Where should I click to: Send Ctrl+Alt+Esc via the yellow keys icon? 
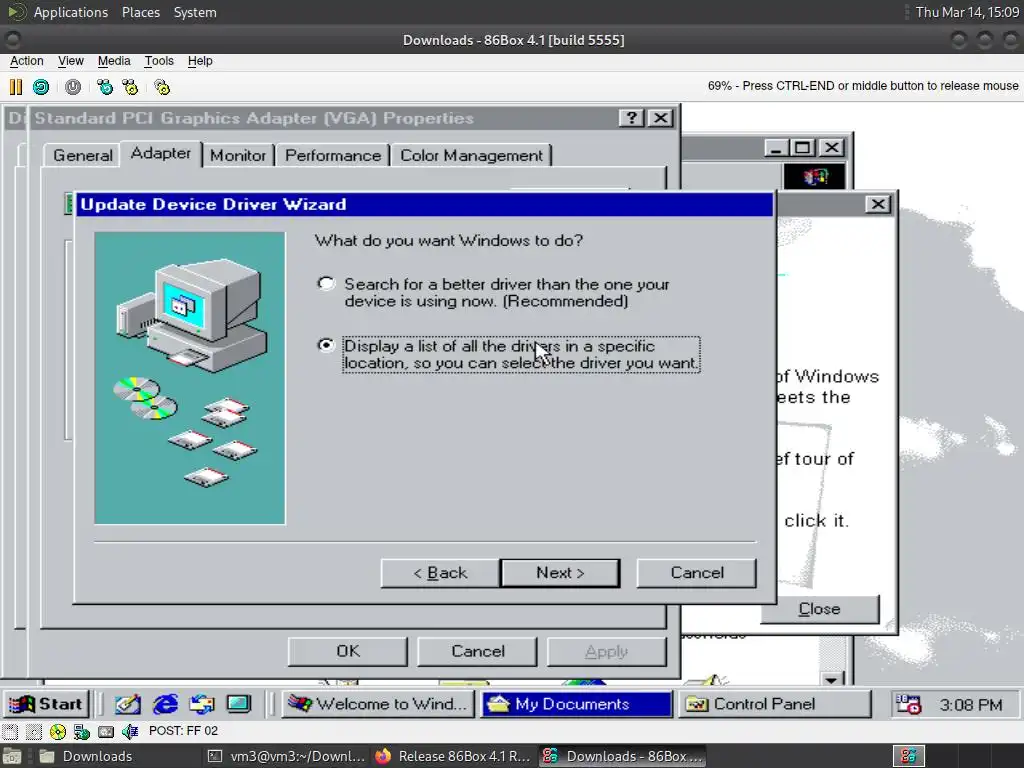coord(131,87)
